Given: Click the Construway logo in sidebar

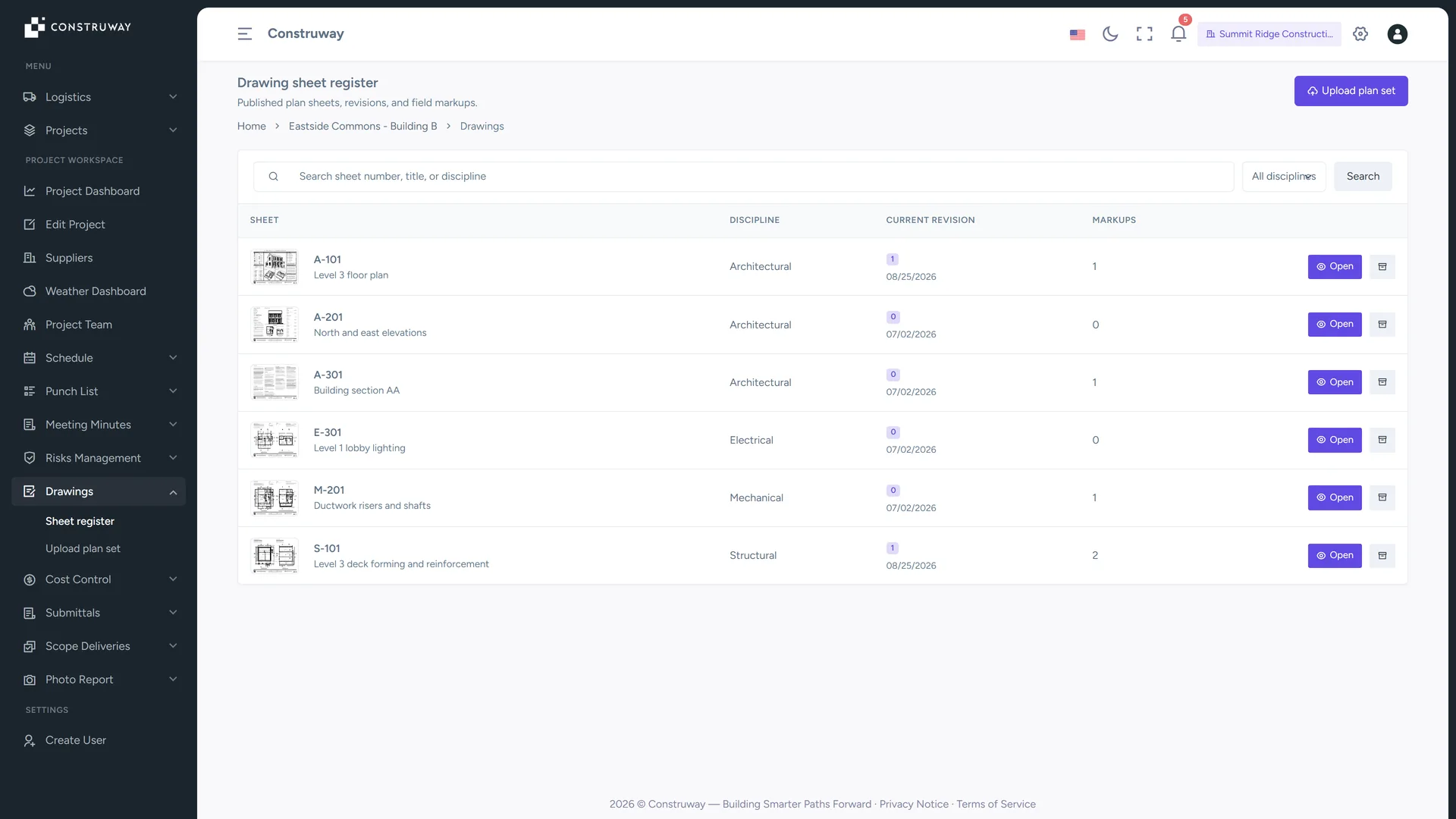Looking at the screenshot, I should [x=77, y=27].
